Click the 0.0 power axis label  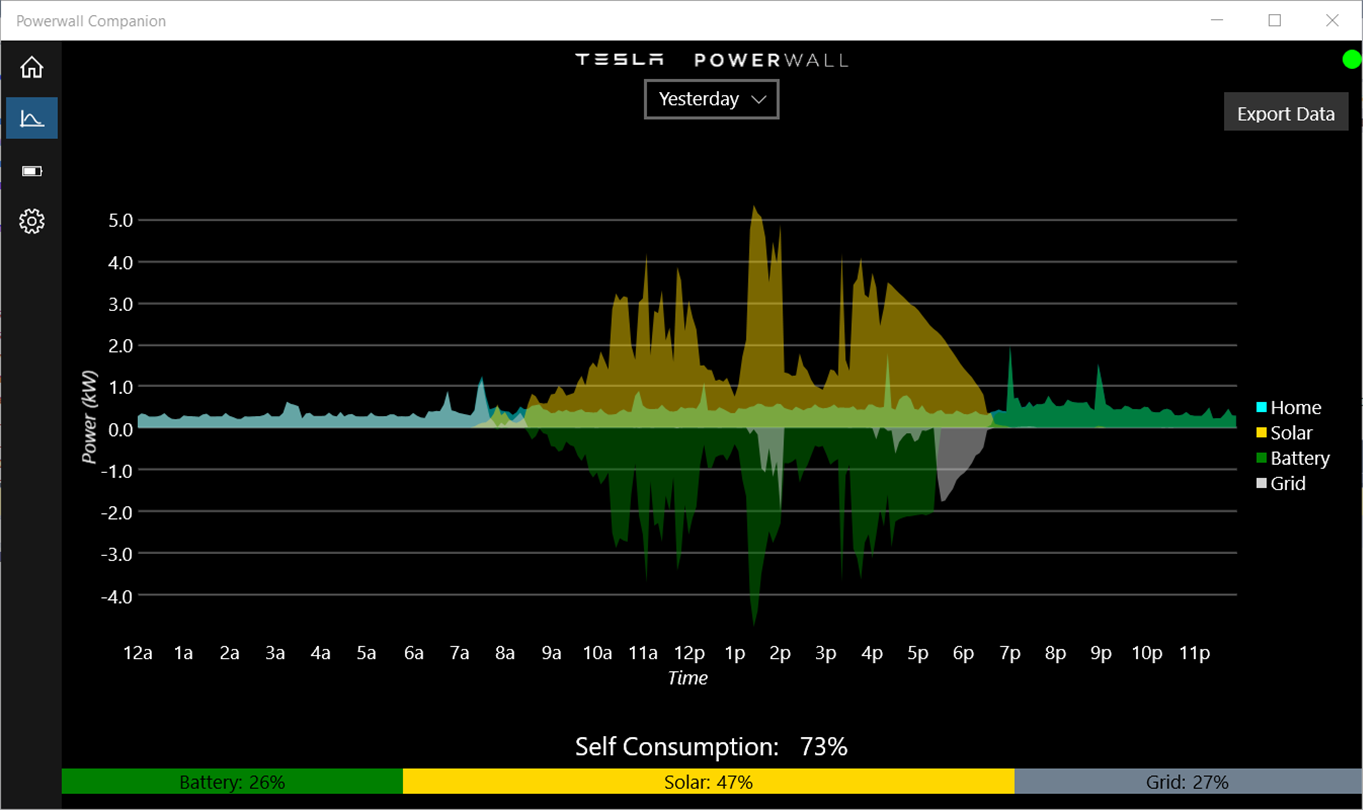coord(120,429)
